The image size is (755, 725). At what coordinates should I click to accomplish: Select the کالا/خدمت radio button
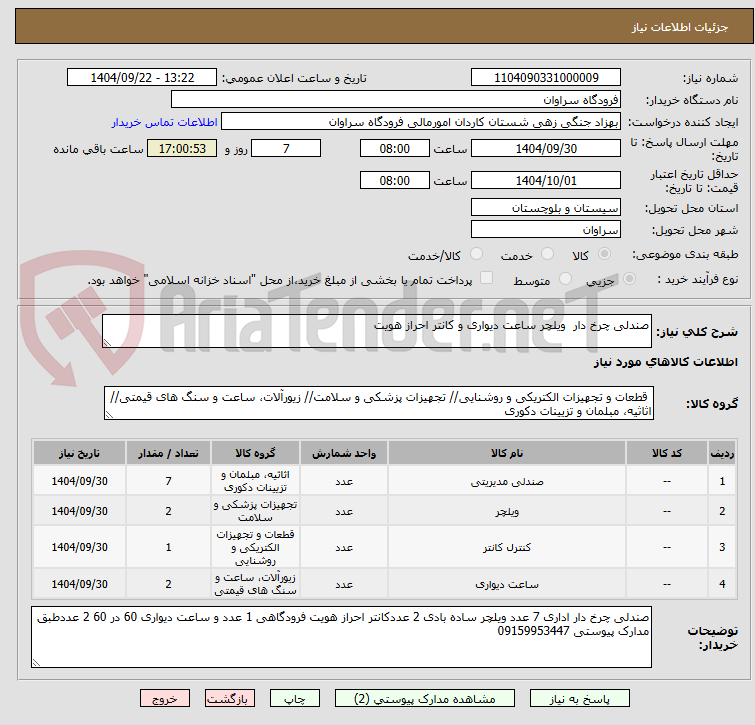click(x=476, y=254)
